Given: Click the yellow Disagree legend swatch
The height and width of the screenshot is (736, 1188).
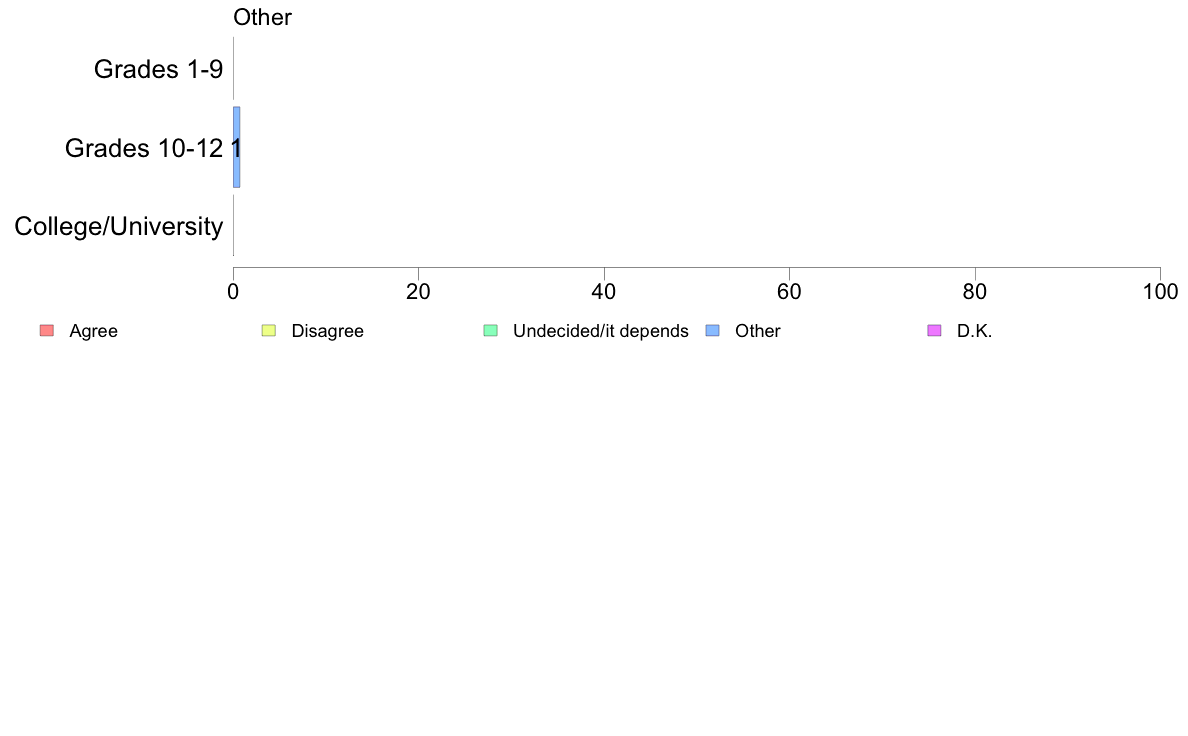Looking at the screenshot, I should pyautogui.click(x=269, y=330).
